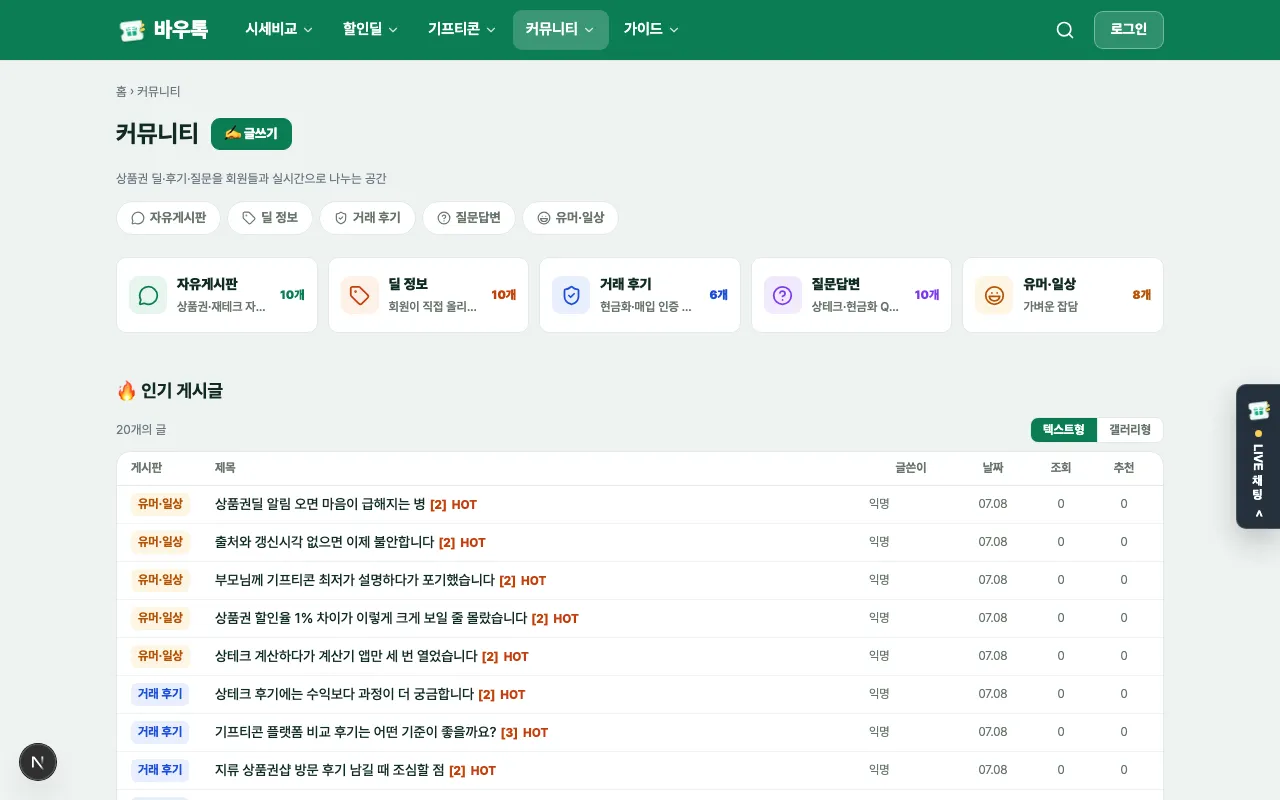Click the 질문답변 card question mark icon

click(783, 295)
